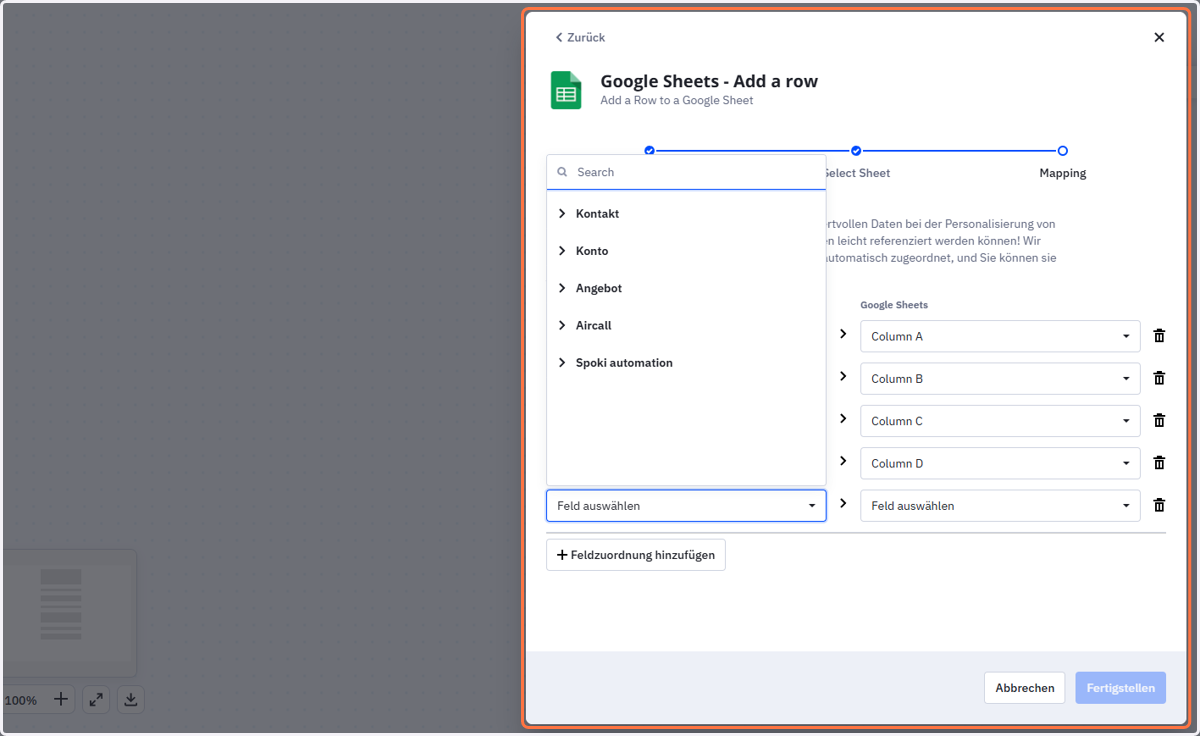Viewport: 1200px width, 736px height.
Task: Click the download icon in canvas toolbar
Action: 131,700
